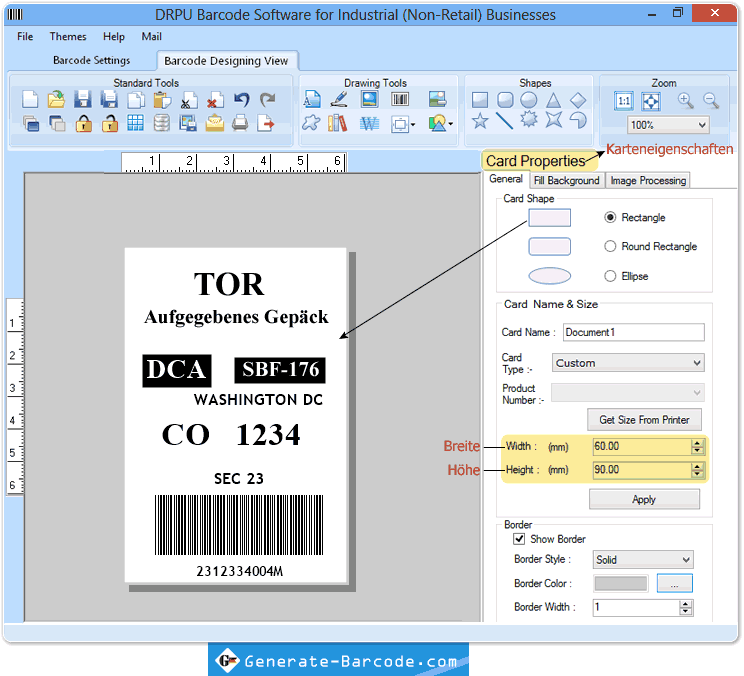Click the Height value field

(x=642, y=470)
